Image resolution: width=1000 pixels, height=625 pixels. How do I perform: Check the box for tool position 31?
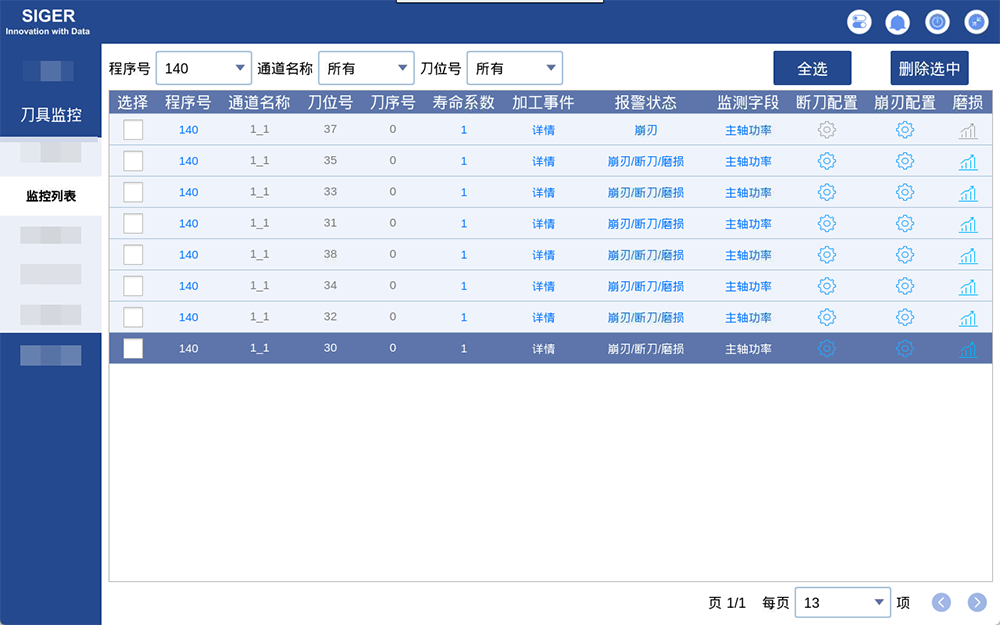click(x=133, y=223)
